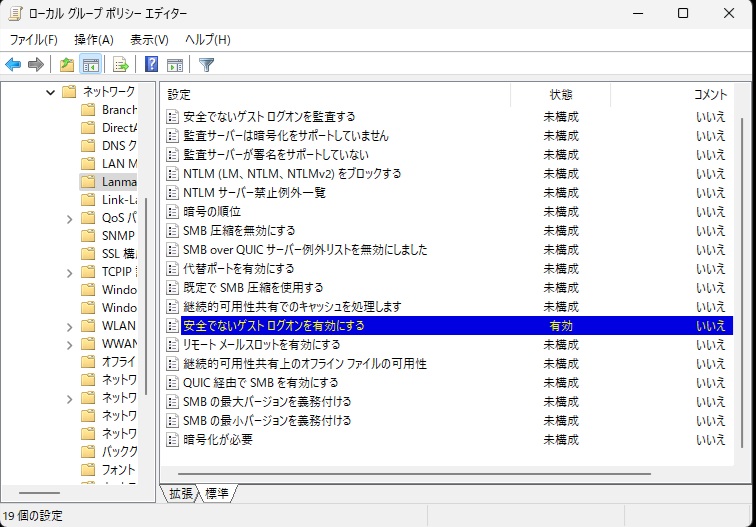756x527 pixels.
Task: Toggle the show/hide console tree icon
Action: (x=90, y=65)
